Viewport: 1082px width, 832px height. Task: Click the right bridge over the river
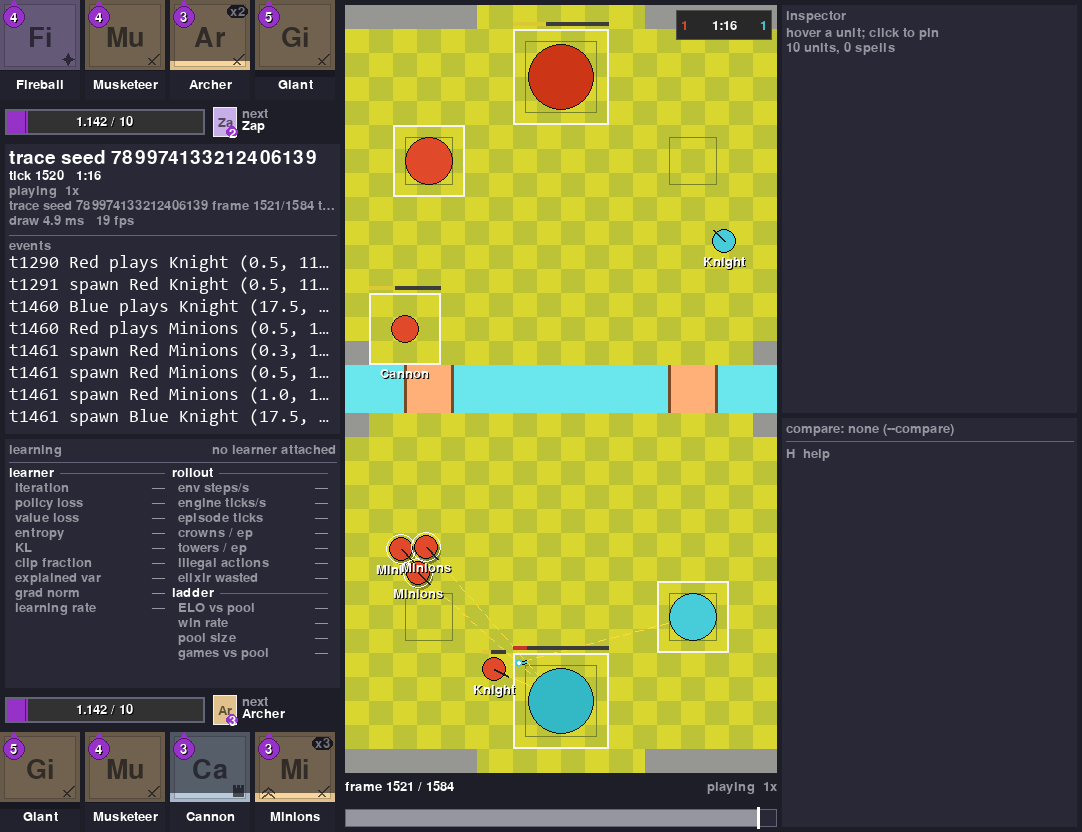(x=693, y=389)
